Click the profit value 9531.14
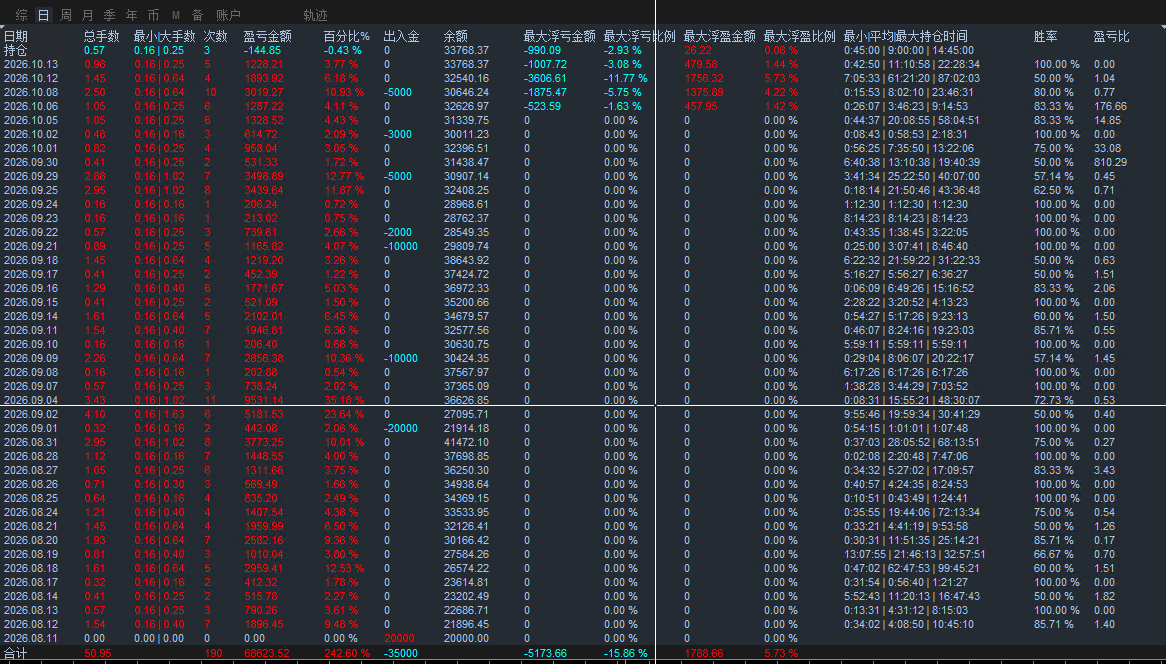The height and width of the screenshot is (664, 1166). [263, 399]
